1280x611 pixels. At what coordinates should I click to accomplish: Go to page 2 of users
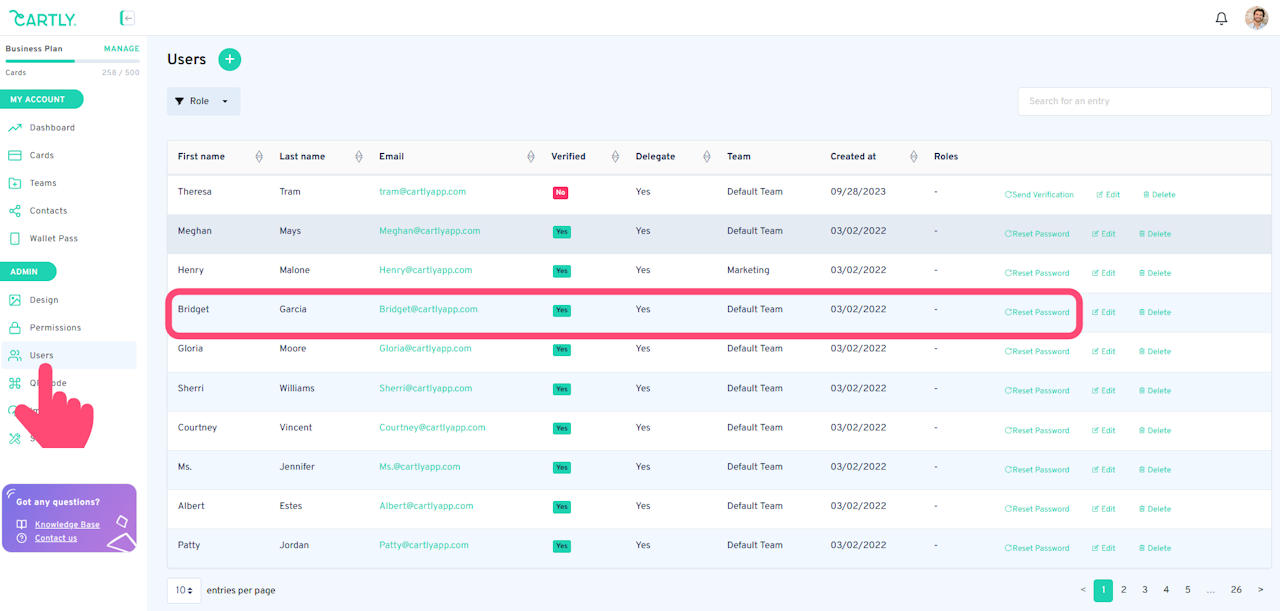tap(1124, 590)
